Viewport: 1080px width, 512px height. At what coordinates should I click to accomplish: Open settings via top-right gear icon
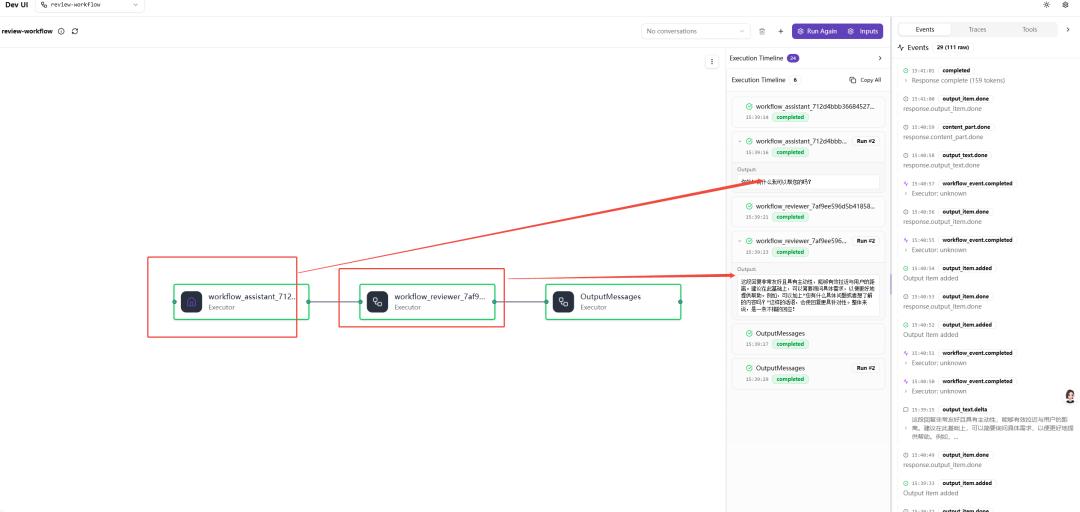pos(1065,5)
